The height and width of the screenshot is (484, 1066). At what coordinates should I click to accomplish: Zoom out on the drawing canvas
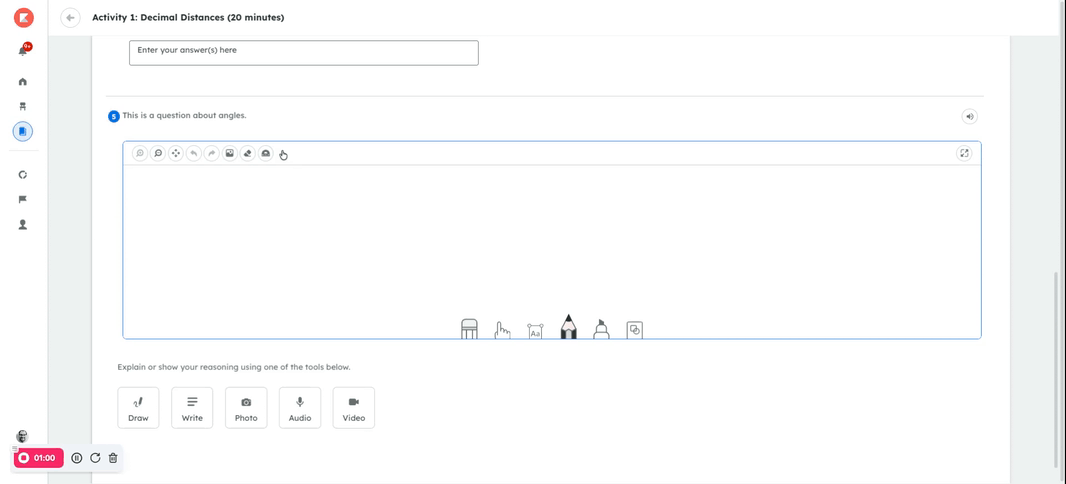pyautogui.click(x=158, y=154)
